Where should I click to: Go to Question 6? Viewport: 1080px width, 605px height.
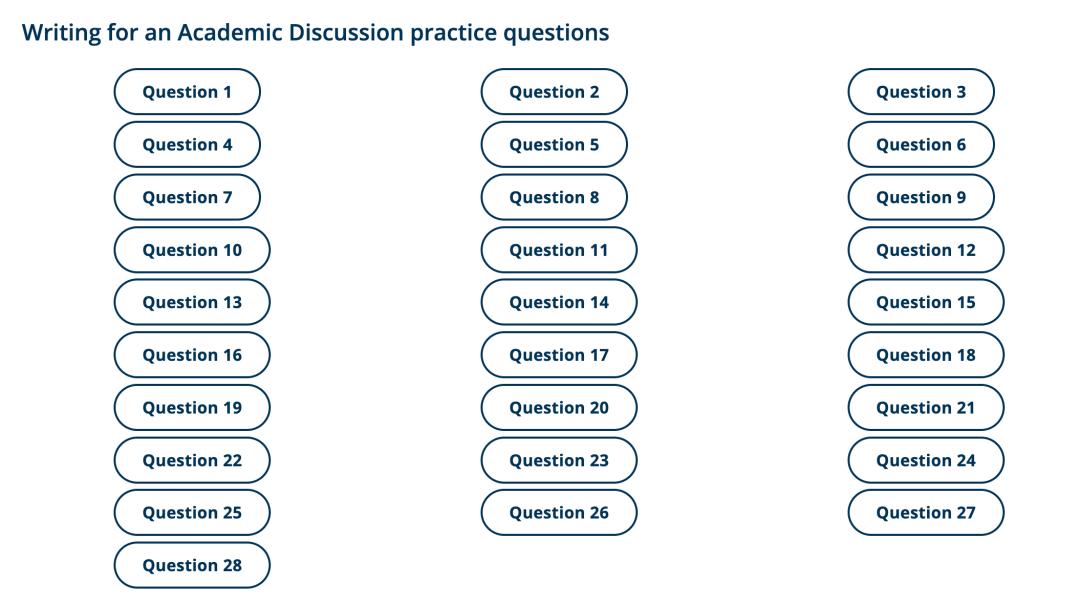921,145
